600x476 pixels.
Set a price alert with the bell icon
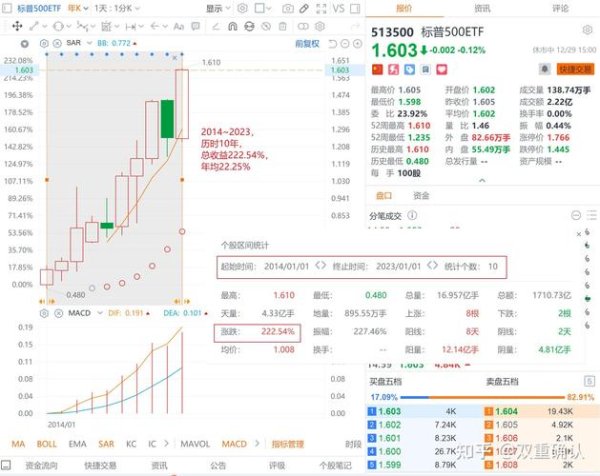click(x=545, y=69)
